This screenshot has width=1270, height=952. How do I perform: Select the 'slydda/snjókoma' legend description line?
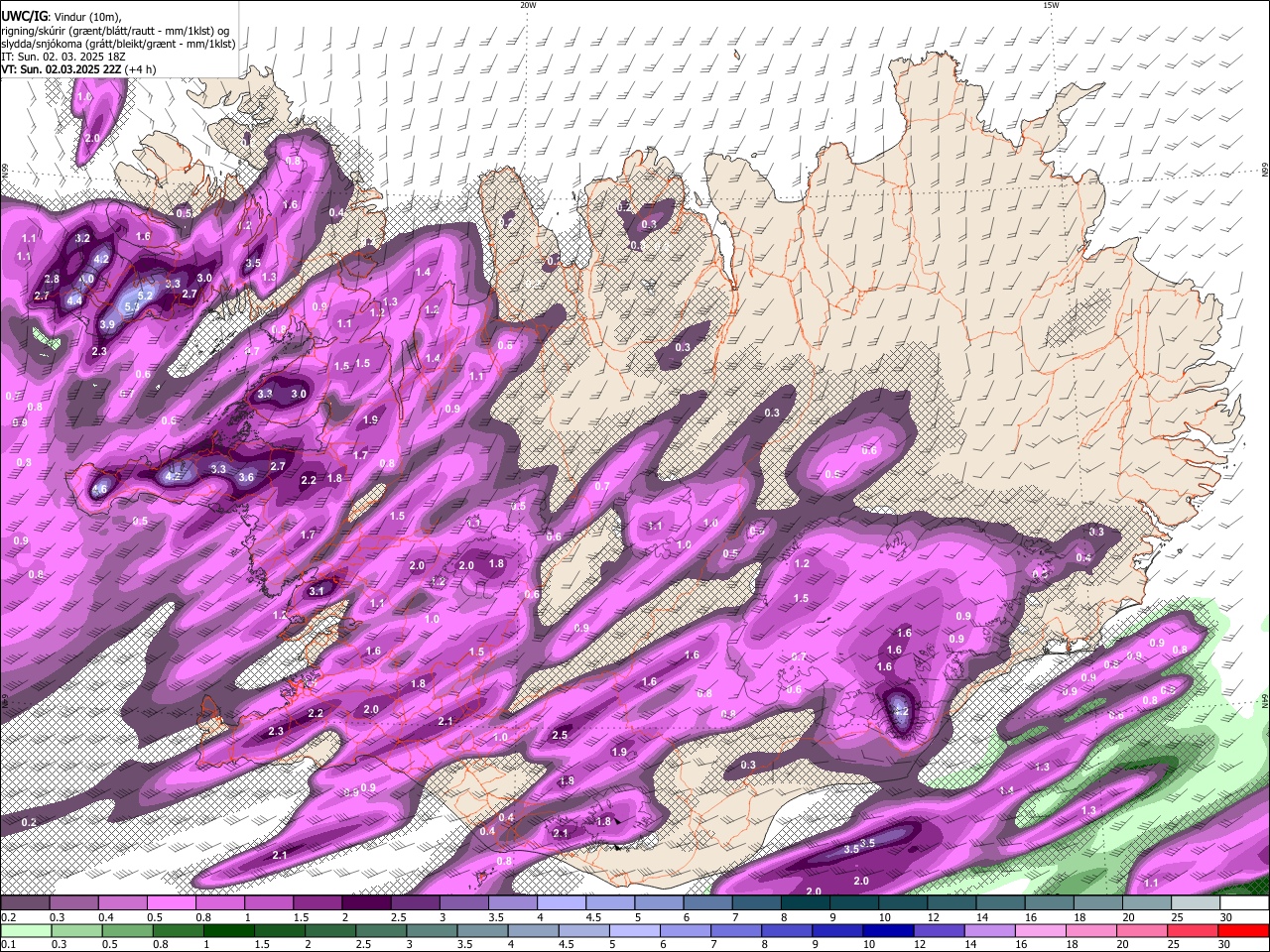[x=118, y=44]
